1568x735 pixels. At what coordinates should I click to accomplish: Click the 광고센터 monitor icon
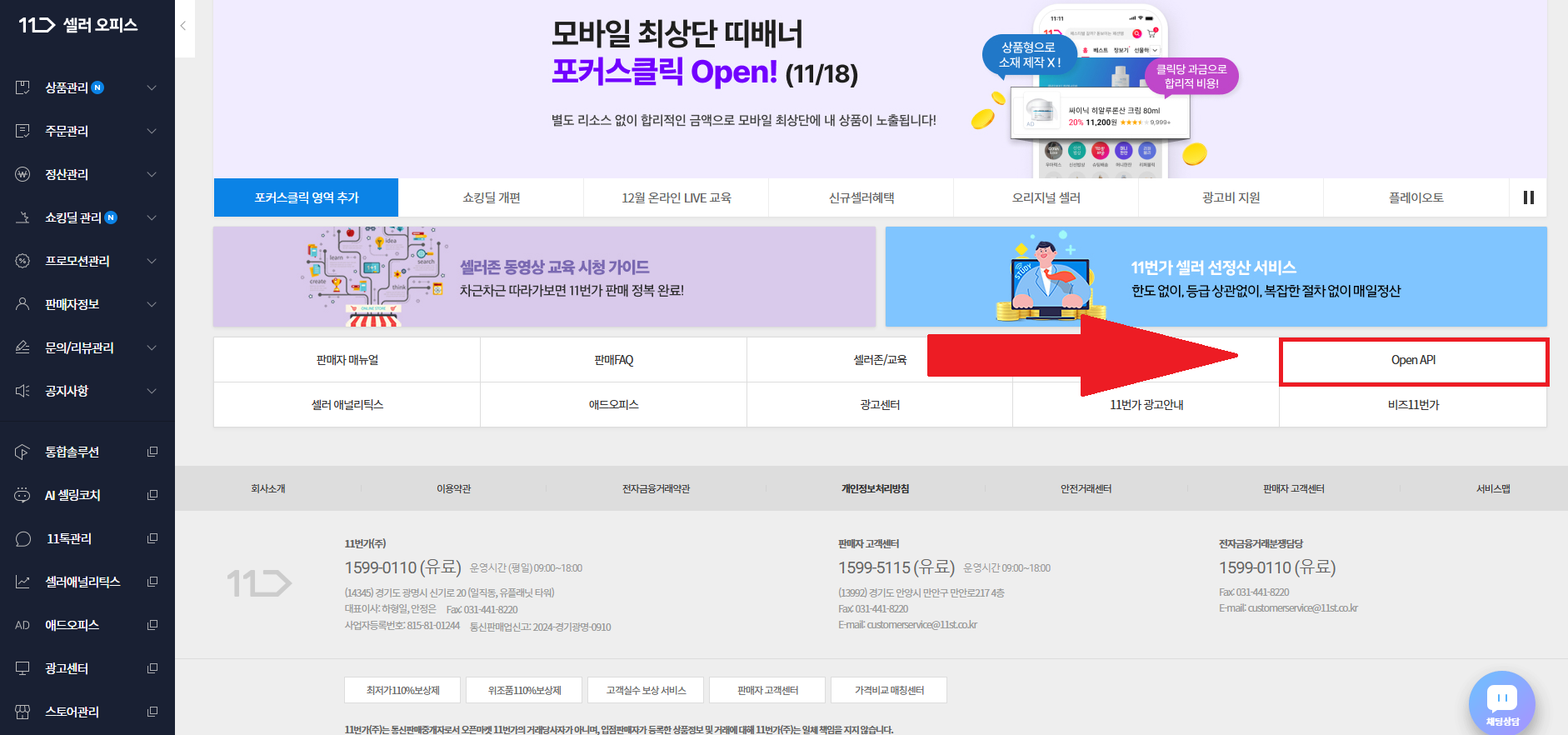pos(22,668)
